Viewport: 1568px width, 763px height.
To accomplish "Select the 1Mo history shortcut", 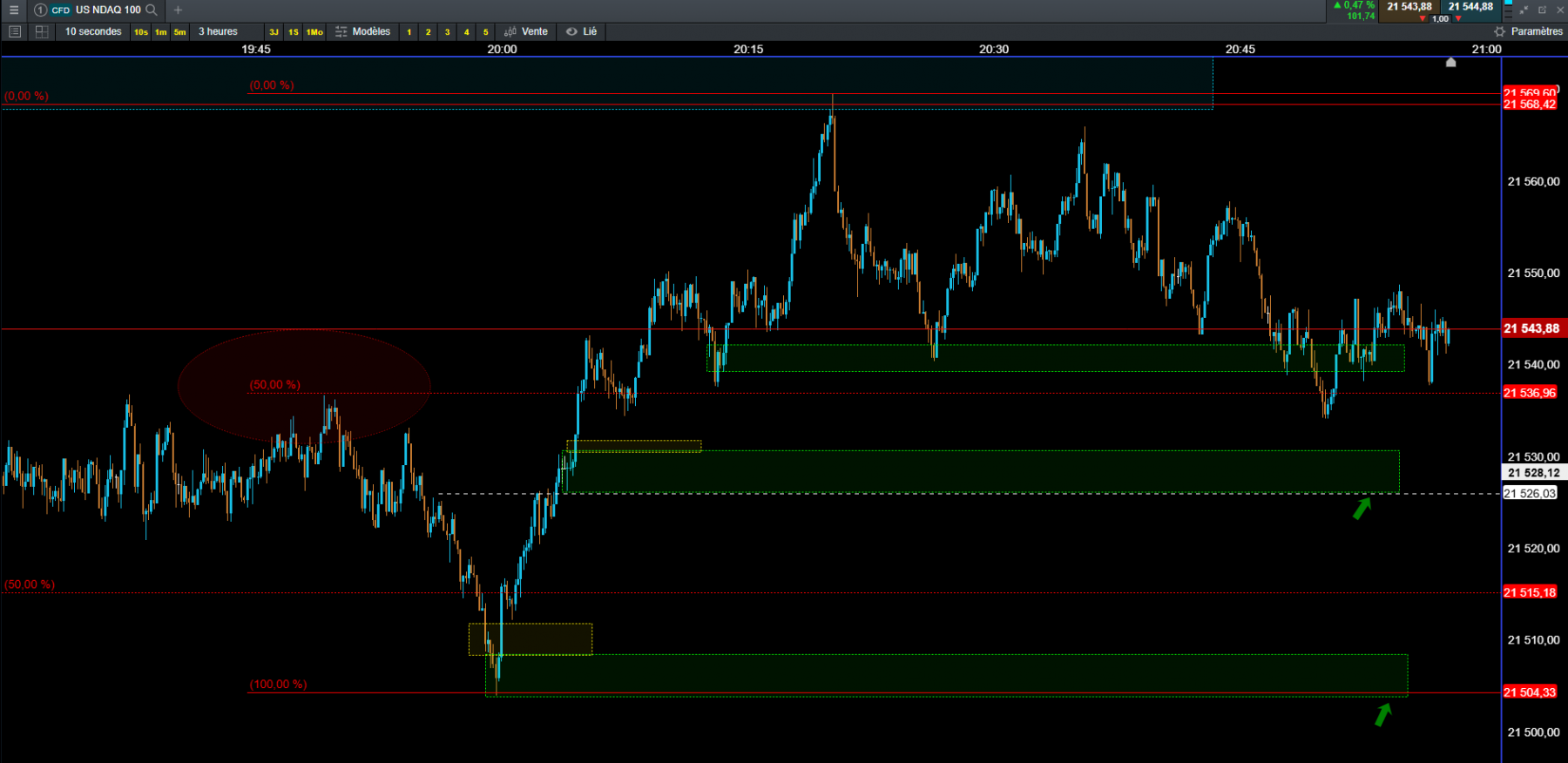I will [x=314, y=32].
